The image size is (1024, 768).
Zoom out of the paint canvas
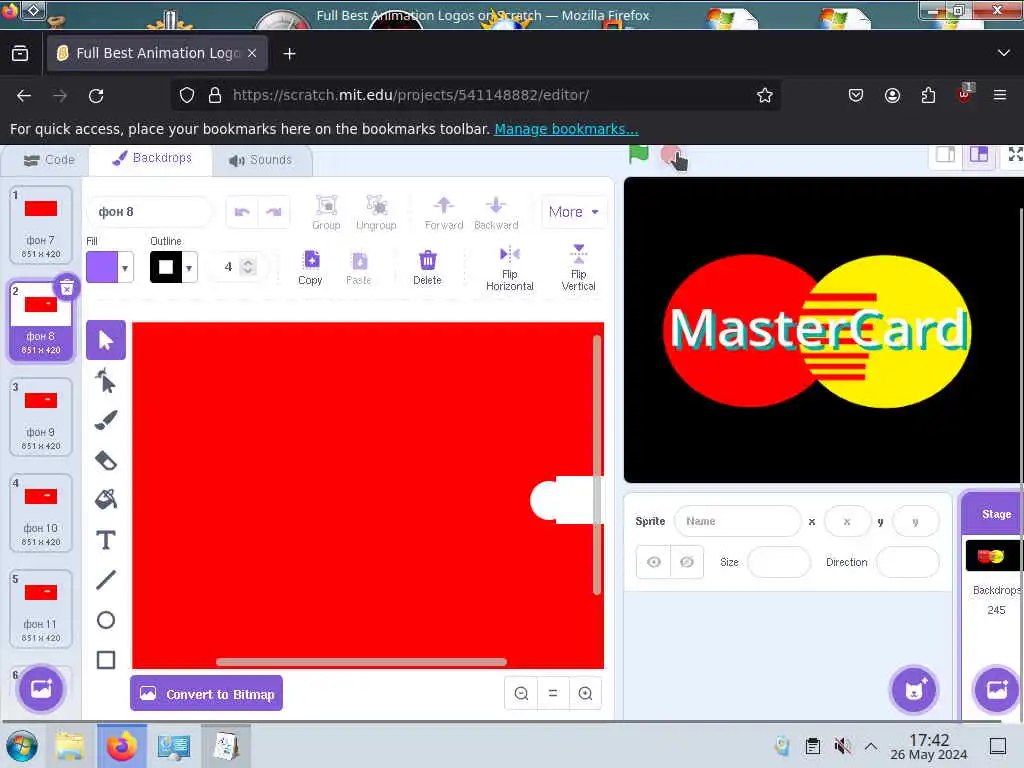pos(521,694)
